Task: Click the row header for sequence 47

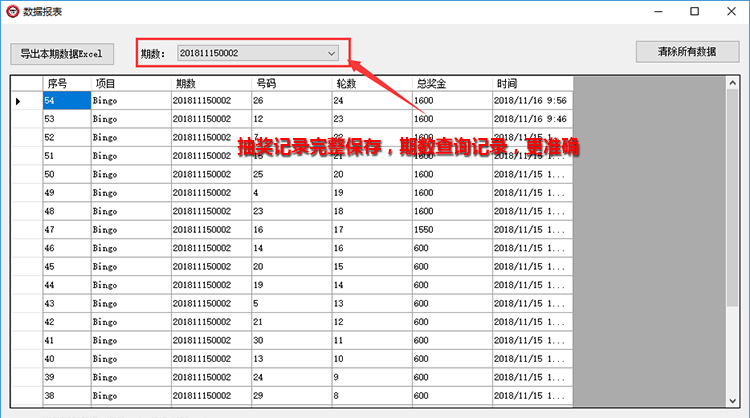Action: (x=26, y=230)
